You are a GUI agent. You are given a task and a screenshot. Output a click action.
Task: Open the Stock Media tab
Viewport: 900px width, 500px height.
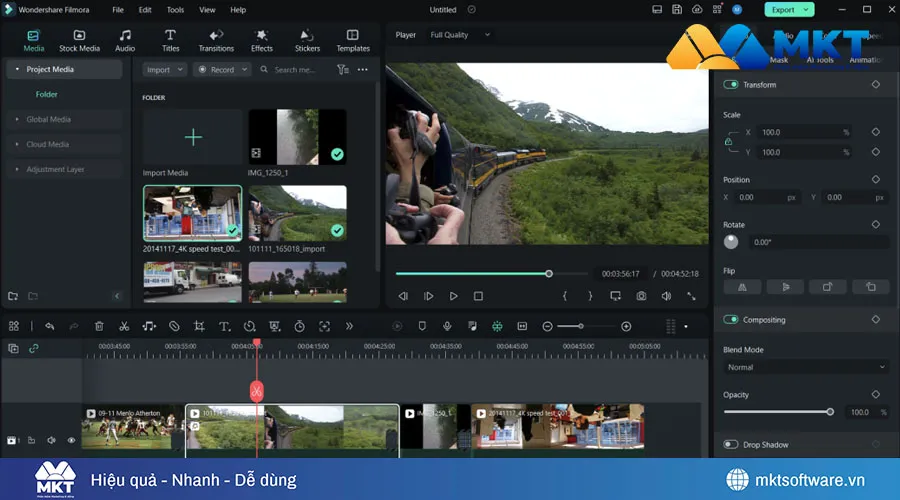click(x=79, y=41)
